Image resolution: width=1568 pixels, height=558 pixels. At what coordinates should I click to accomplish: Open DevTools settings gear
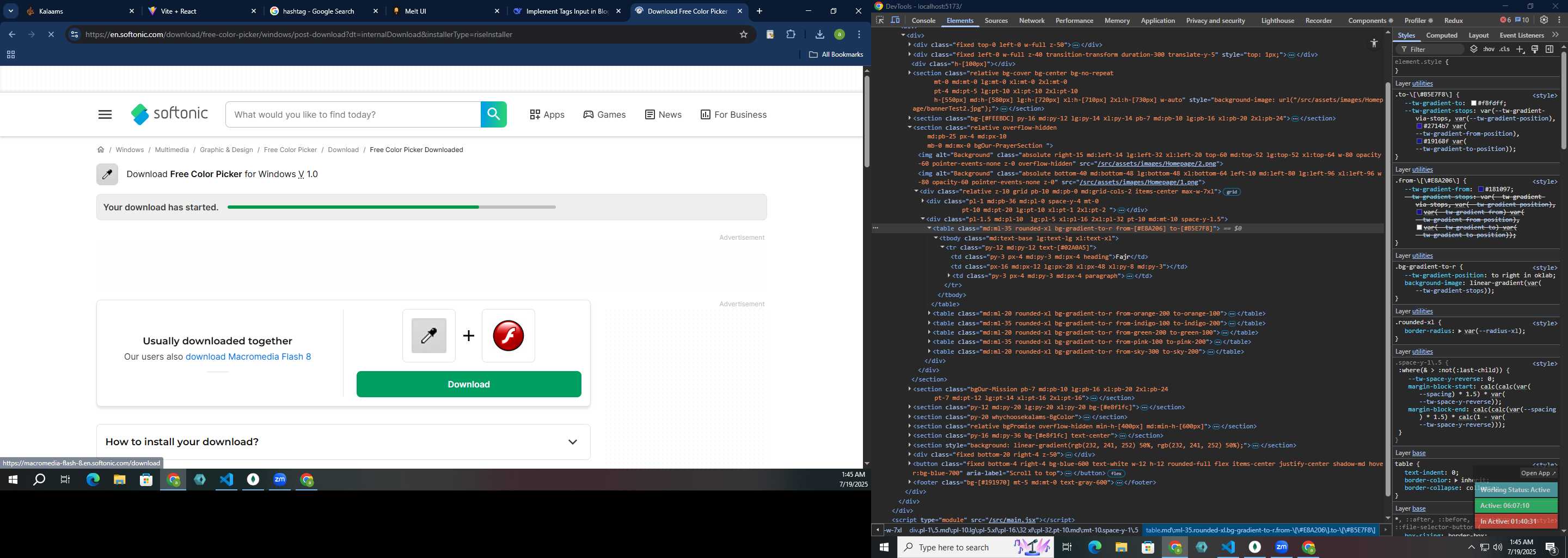(x=1543, y=20)
